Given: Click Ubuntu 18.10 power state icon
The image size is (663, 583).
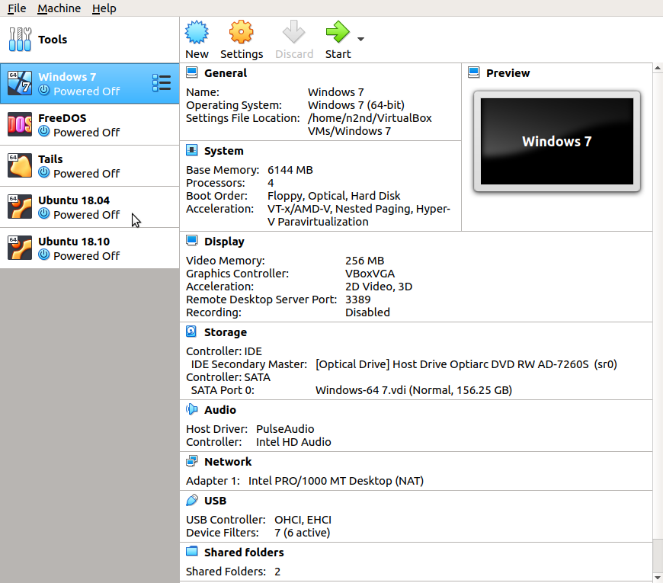Looking at the screenshot, I should (x=44, y=255).
